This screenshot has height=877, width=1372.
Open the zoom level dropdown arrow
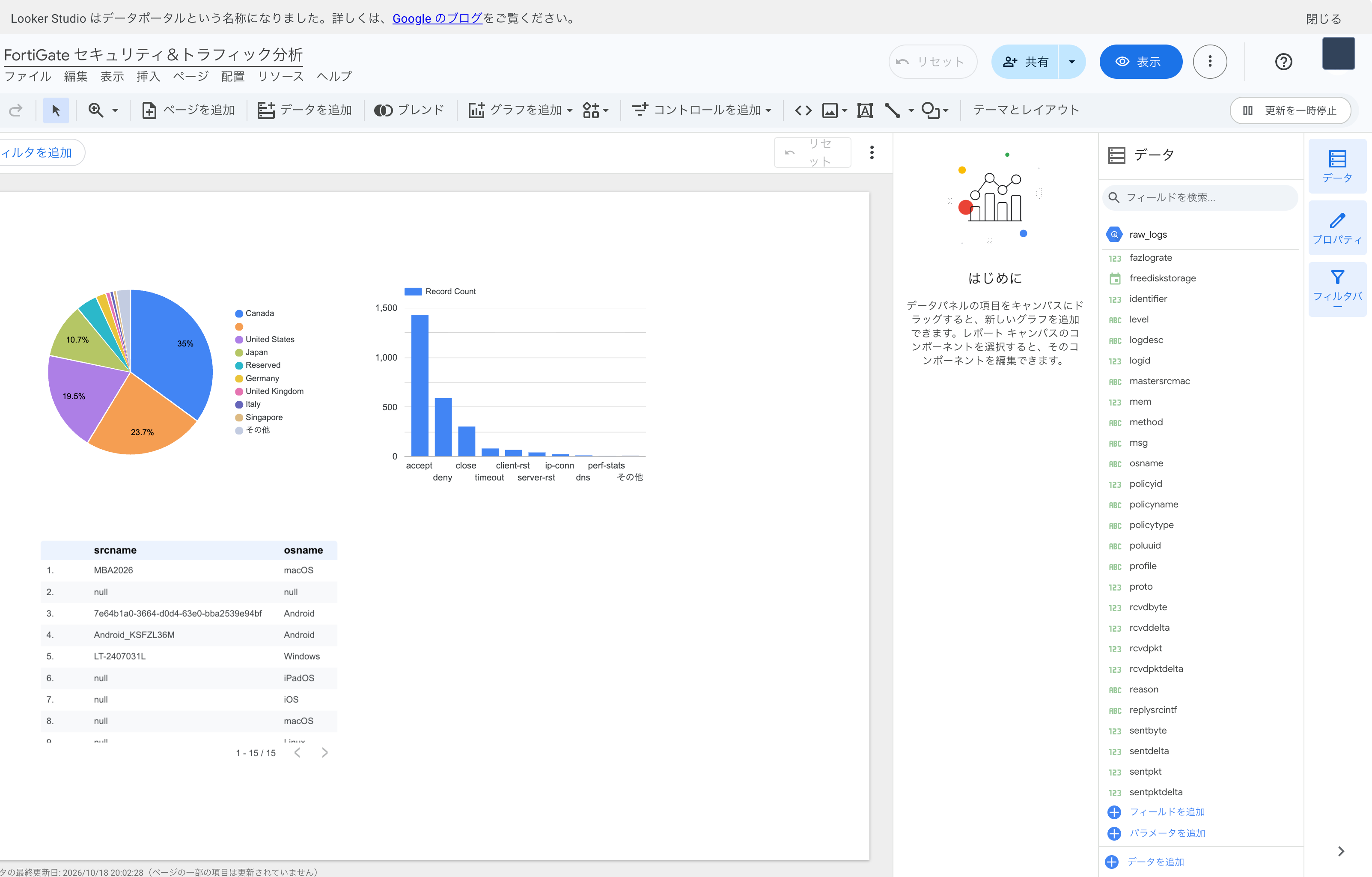pos(115,110)
